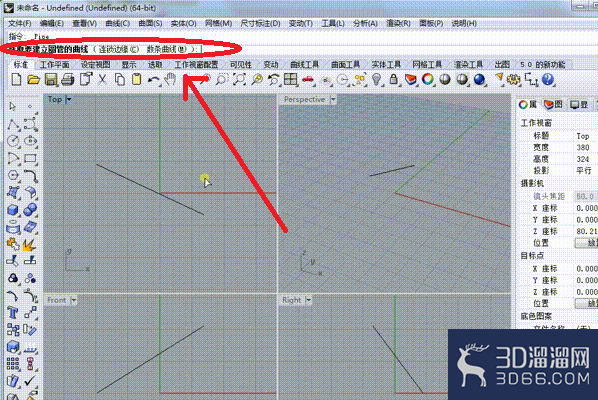Switch to the 工作平面 toolbar tab
Viewport: 598px width, 400px height.
coord(55,64)
